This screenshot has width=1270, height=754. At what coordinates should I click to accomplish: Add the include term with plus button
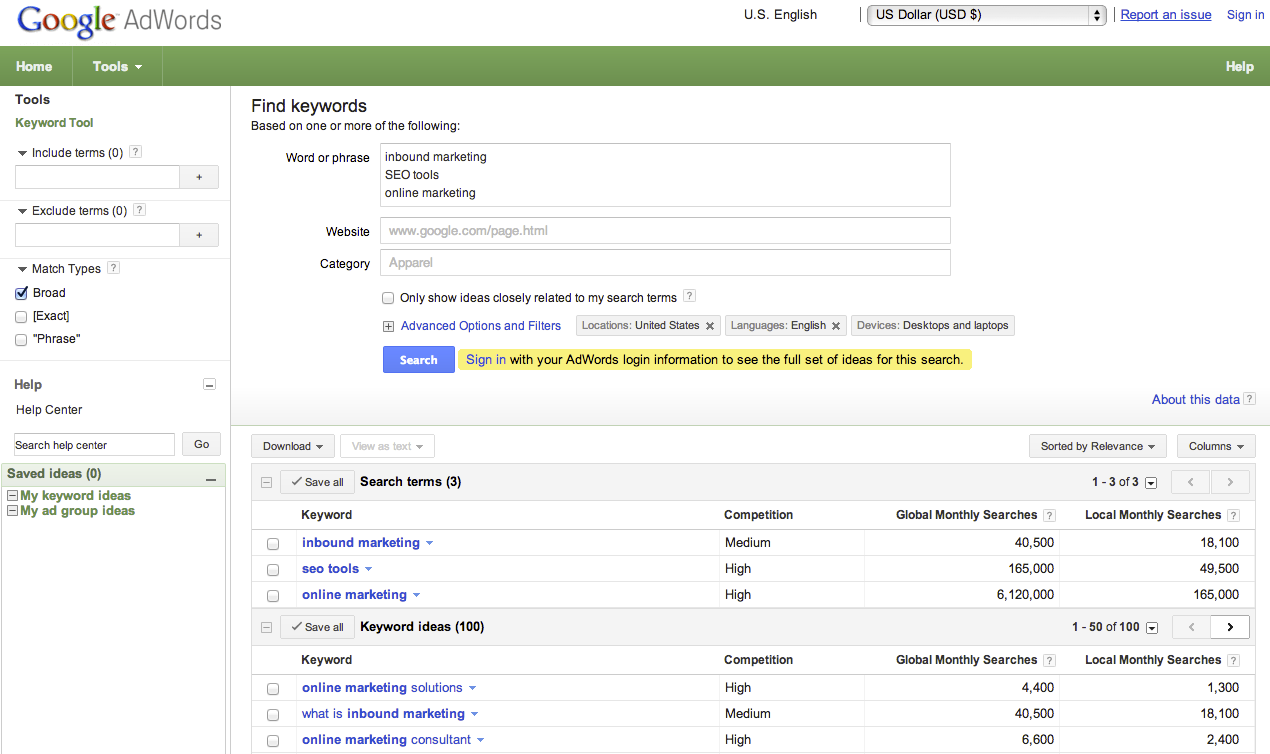click(x=199, y=177)
